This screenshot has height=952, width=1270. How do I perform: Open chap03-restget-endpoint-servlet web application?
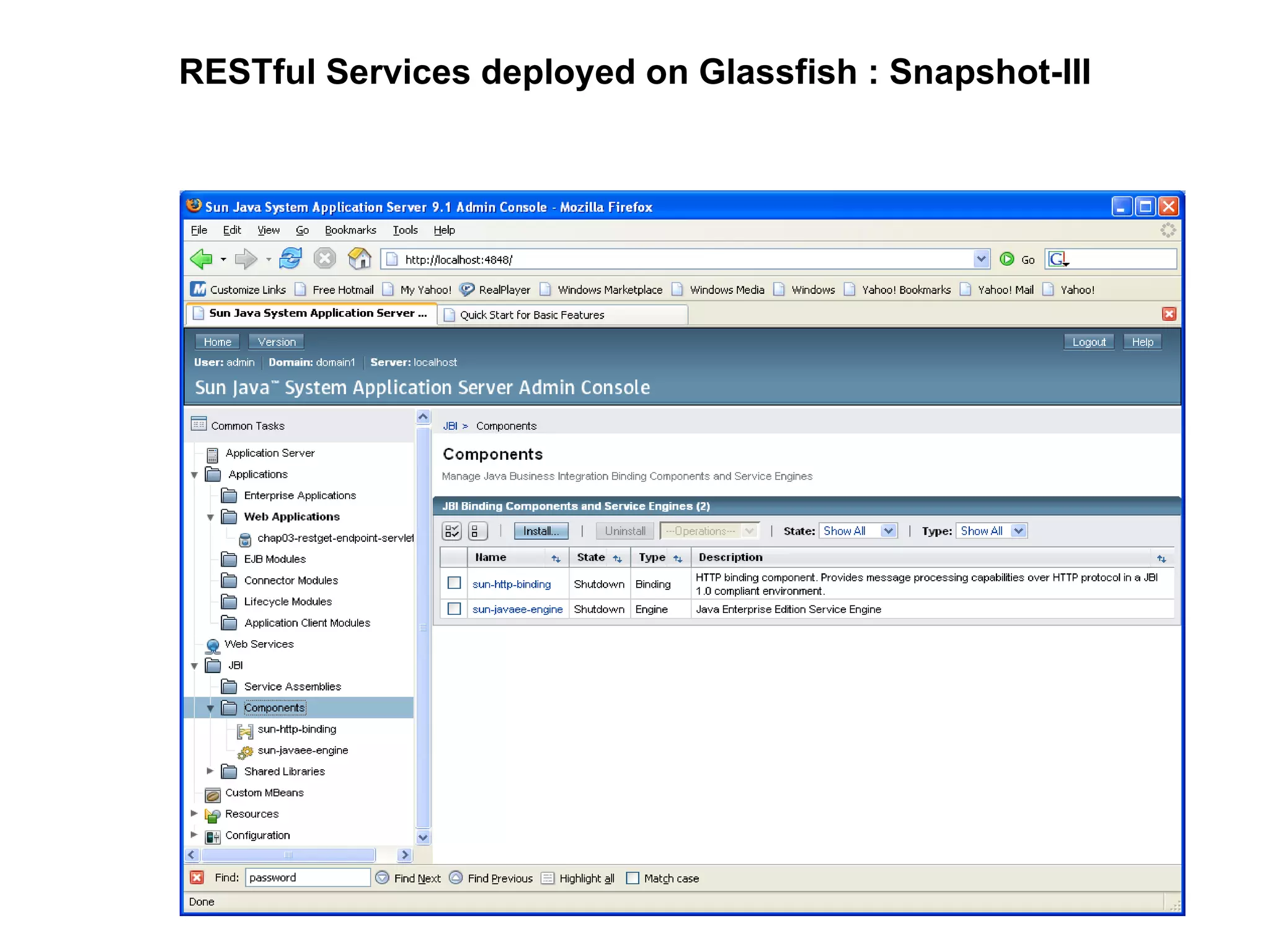[x=335, y=538]
